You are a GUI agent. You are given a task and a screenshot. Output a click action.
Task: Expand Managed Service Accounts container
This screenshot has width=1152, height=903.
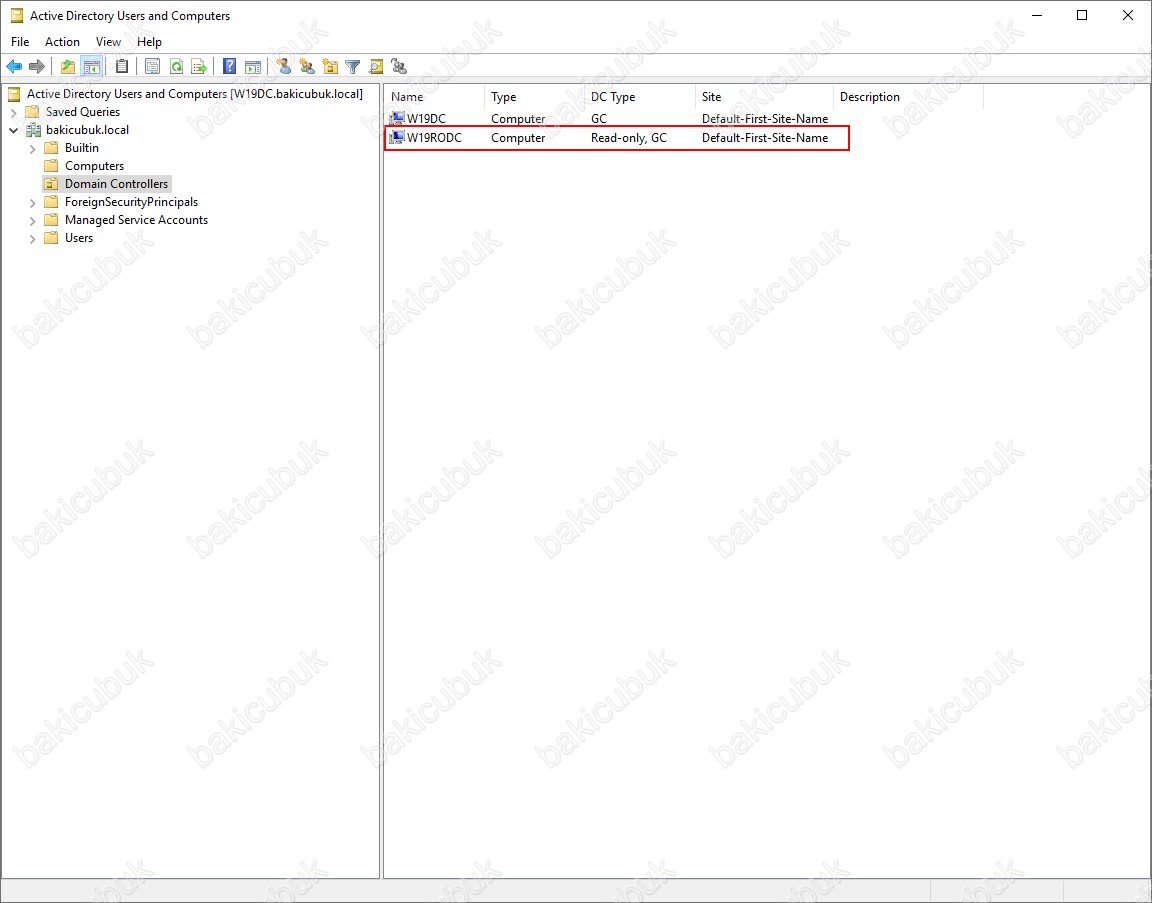32,220
